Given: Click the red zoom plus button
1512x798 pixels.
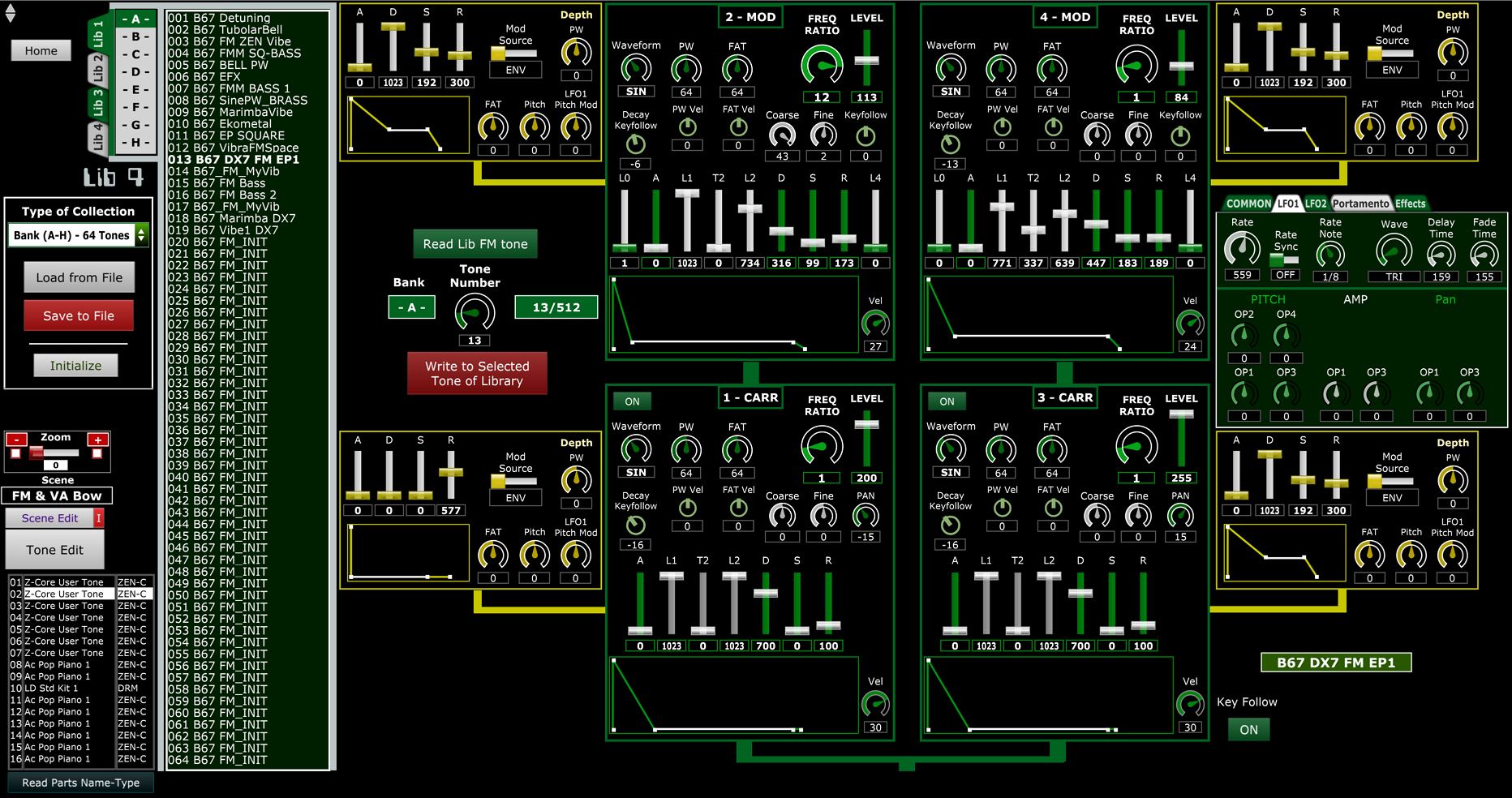Looking at the screenshot, I should 97,440.
